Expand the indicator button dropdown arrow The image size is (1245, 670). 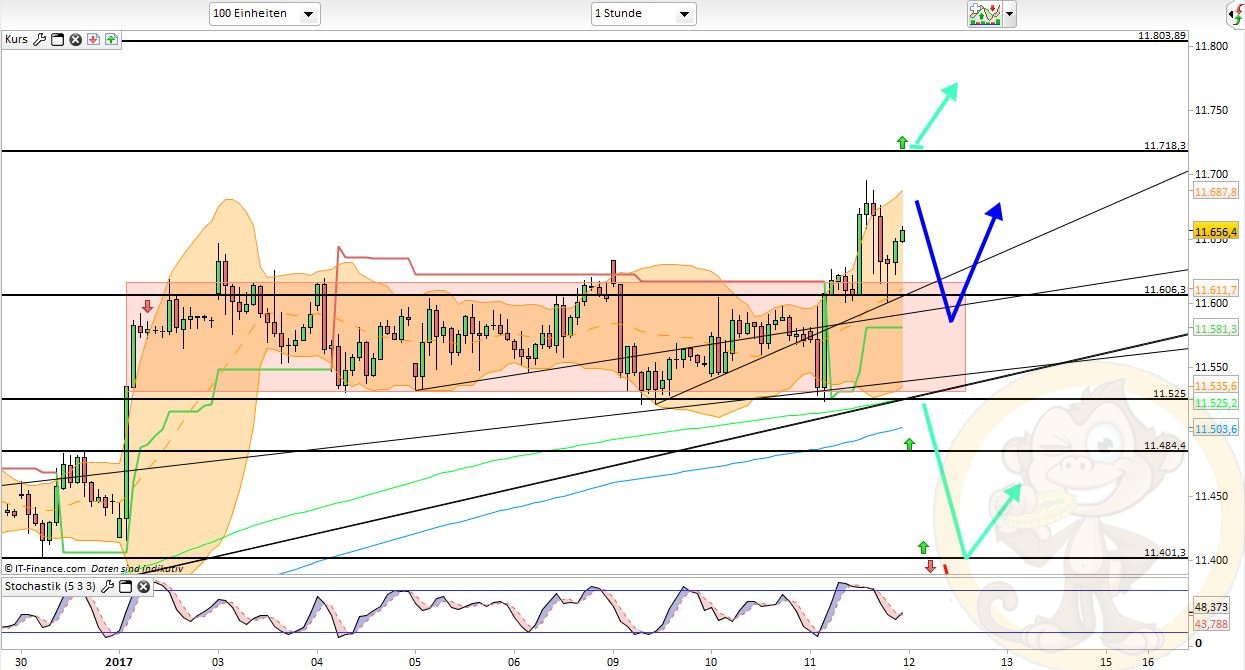pos(1010,14)
